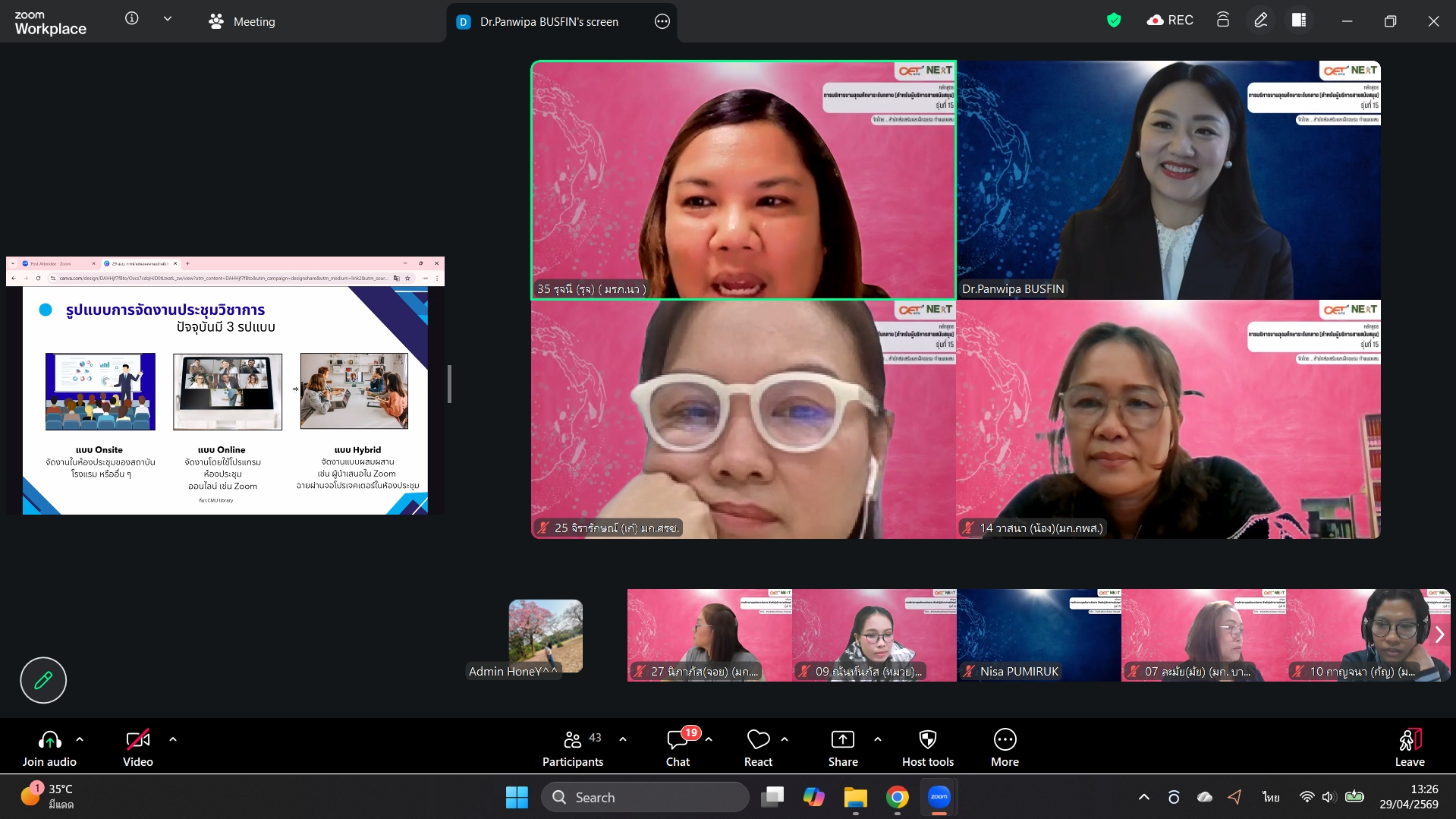Viewport: 1456px width, 819px height.
Task: Expand the arrow next to Join audio
Action: point(80,739)
